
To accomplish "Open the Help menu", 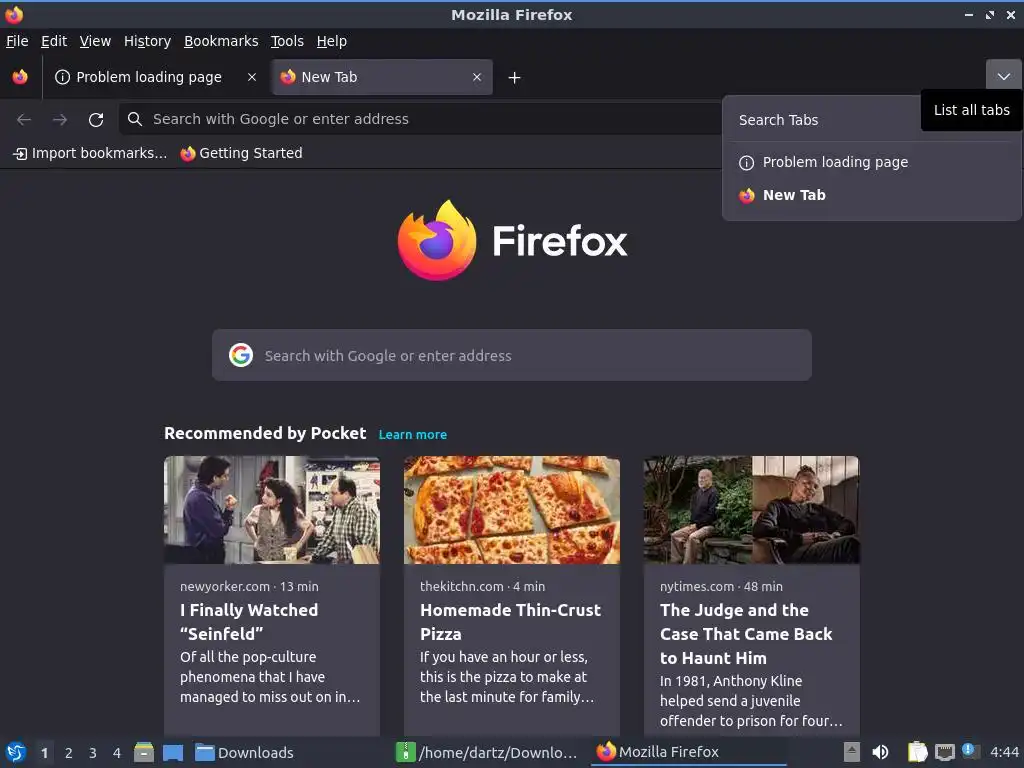I will 331,41.
